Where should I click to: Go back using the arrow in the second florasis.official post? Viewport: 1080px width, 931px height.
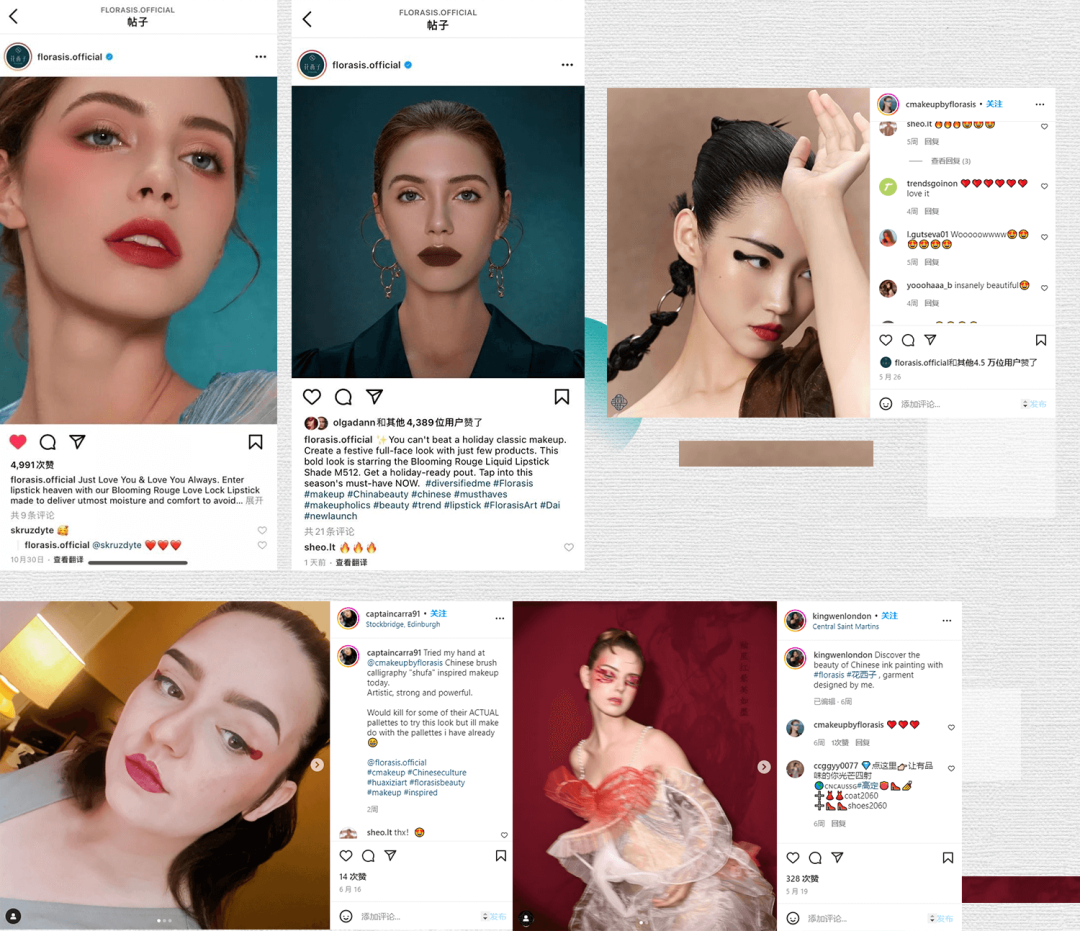[x=307, y=19]
